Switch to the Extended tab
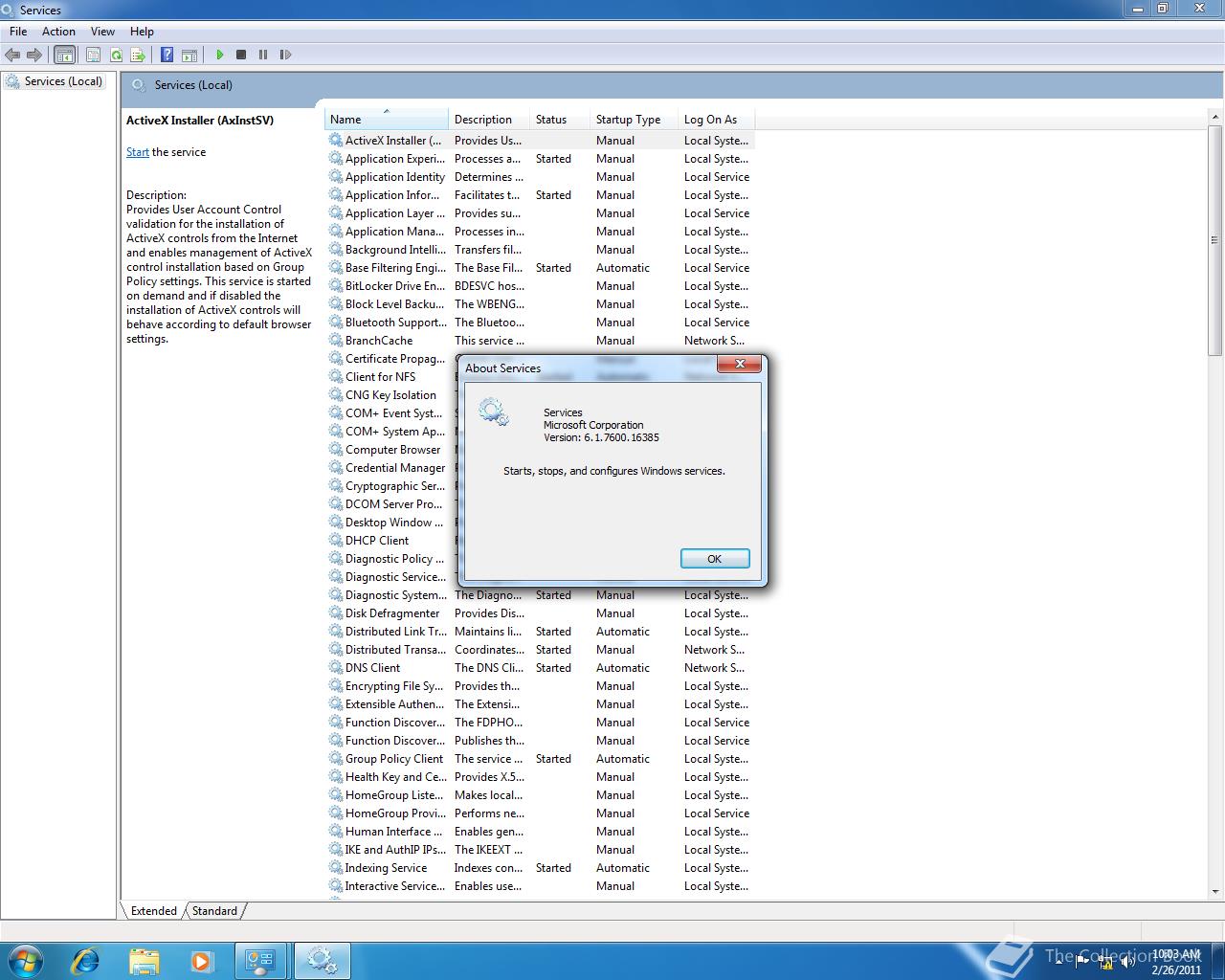The image size is (1225, 980). click(x=153, y=911)
